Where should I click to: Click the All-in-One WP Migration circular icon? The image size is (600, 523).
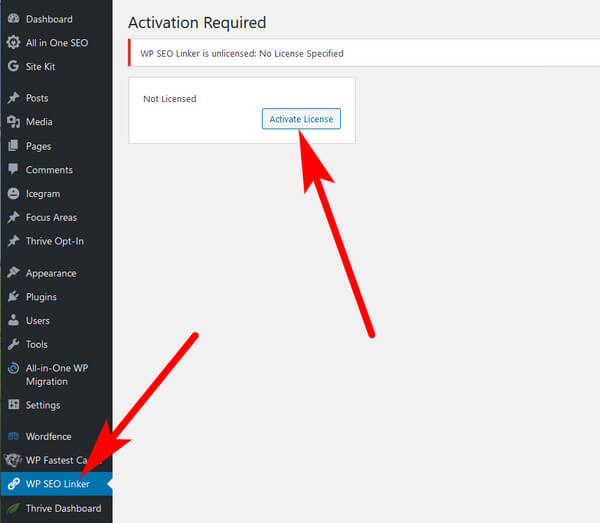pyautogui.click(x=13, y=368)
